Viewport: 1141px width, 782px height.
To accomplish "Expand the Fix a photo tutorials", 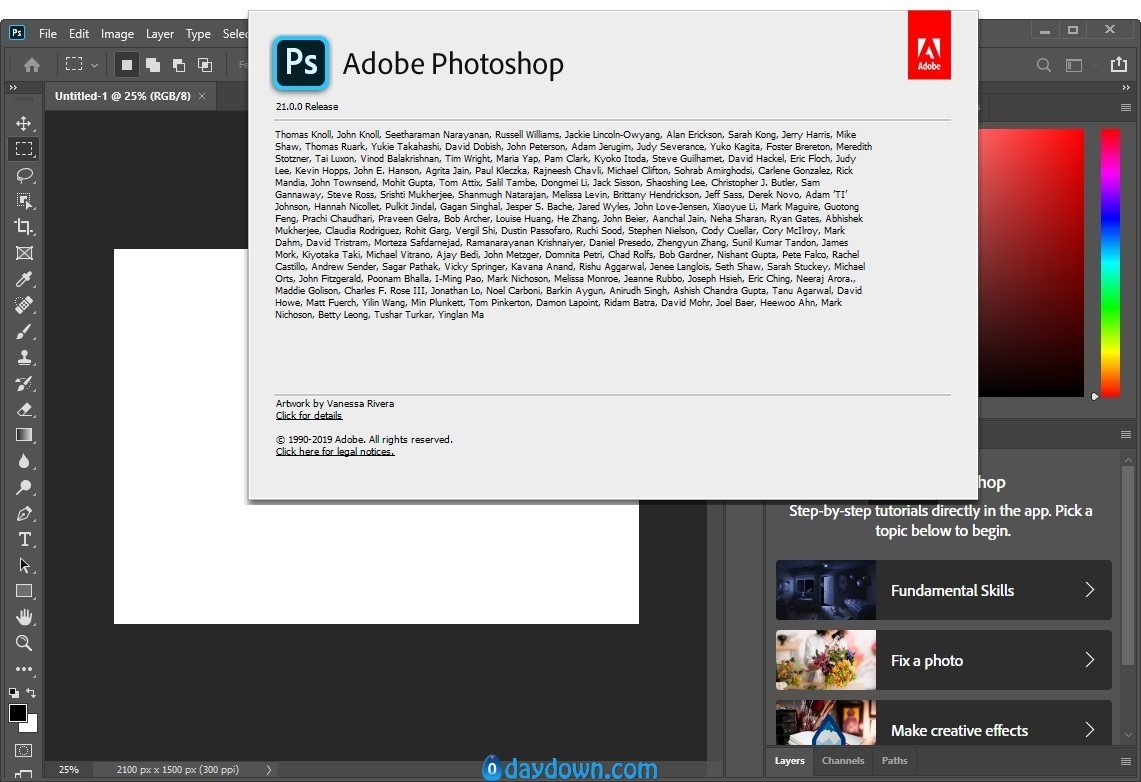I will [943, 660].
